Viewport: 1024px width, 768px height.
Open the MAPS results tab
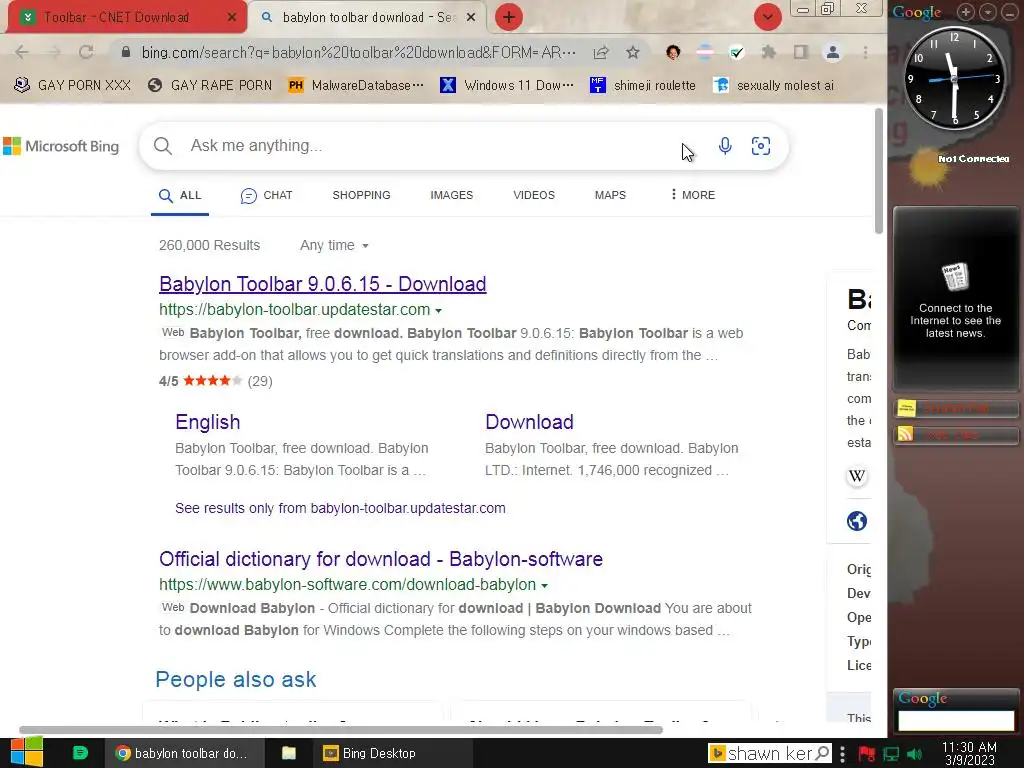[x=610, y=195]
